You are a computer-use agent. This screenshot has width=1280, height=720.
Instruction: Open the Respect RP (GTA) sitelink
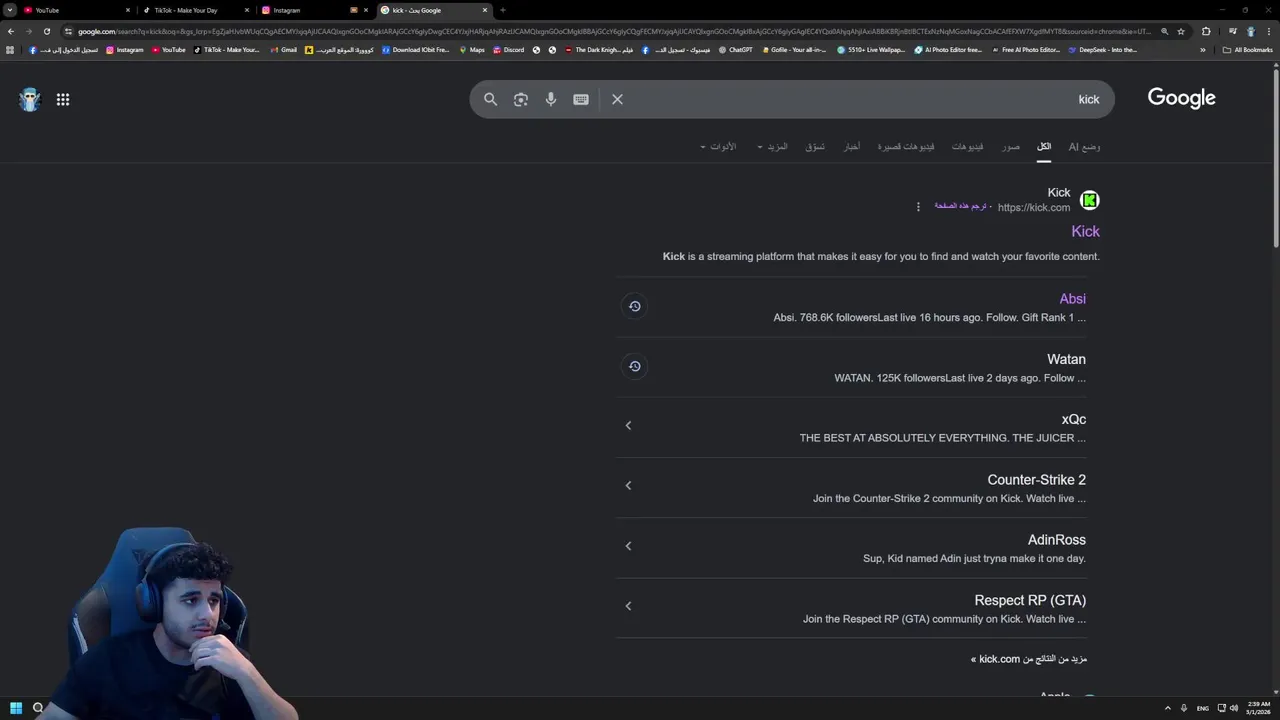(x=1030, y=600)
